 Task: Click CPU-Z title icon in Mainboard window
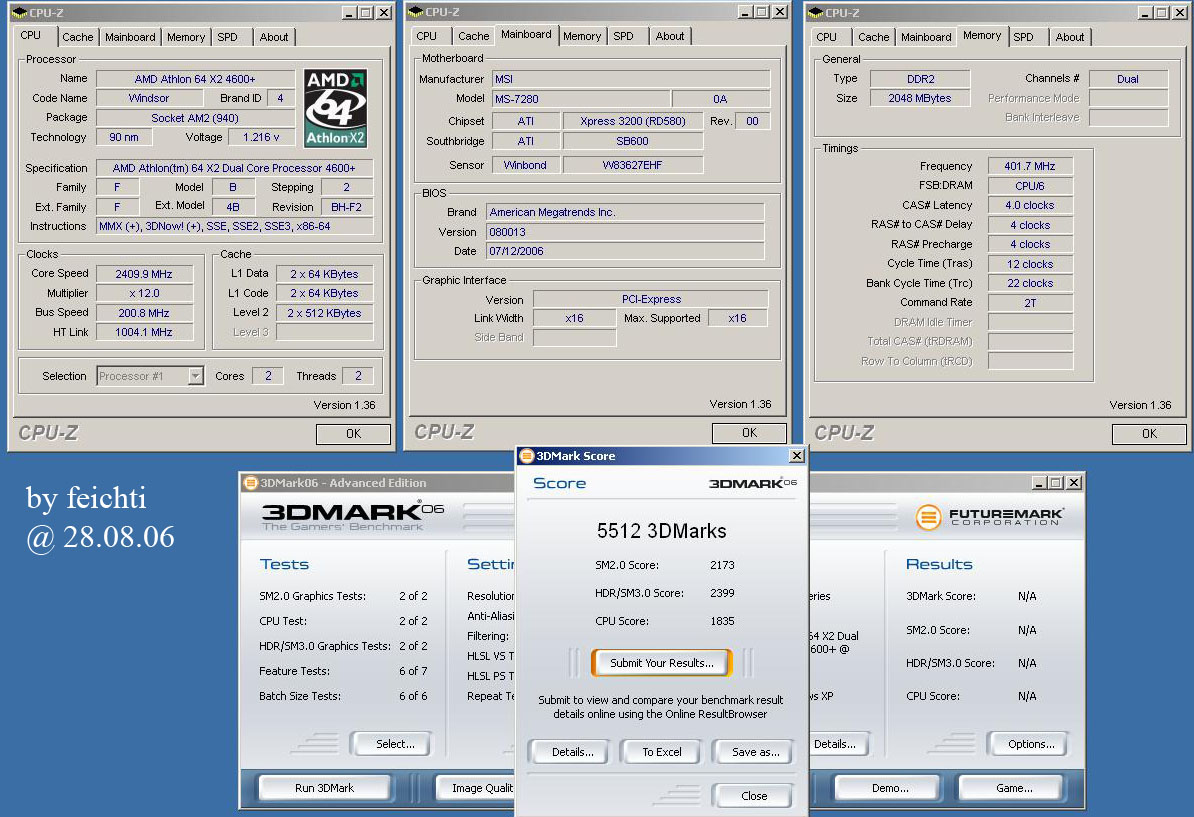[415, 12]
